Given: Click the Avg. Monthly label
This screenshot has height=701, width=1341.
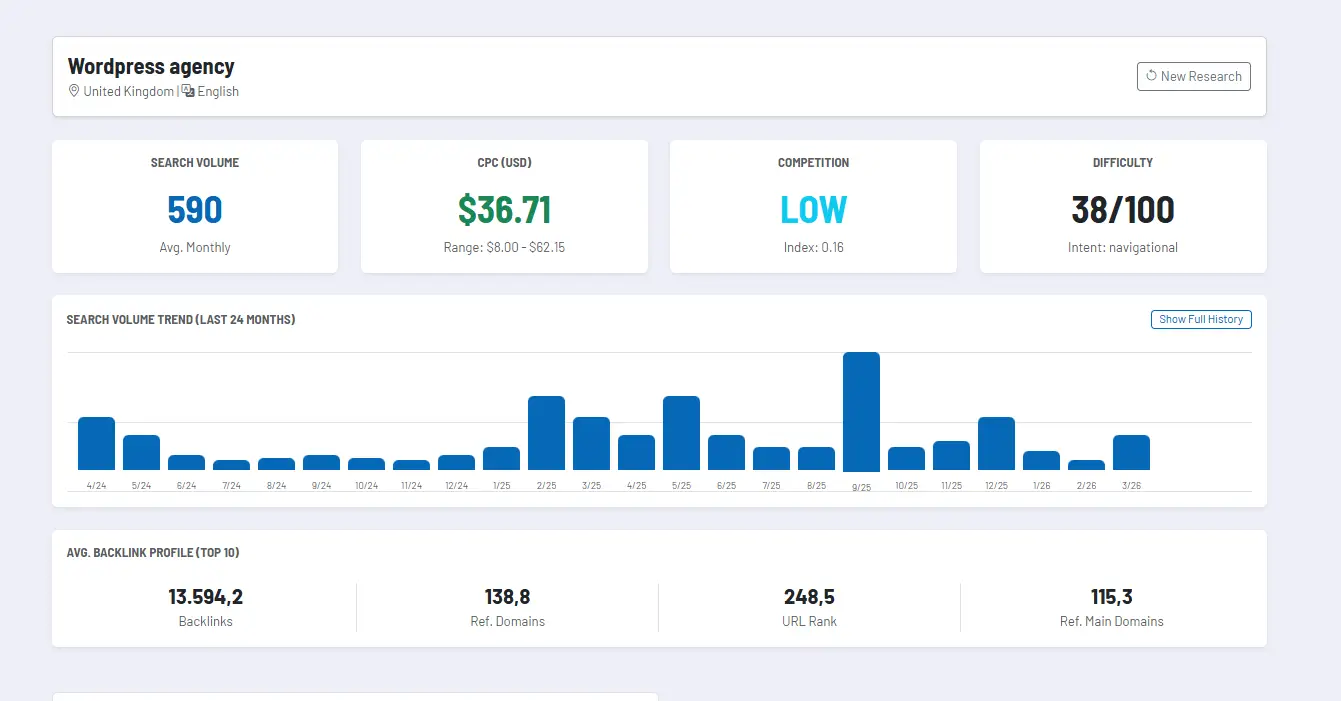Looking at the screenshot, I should pyautogui.click(x=195, y=247).
